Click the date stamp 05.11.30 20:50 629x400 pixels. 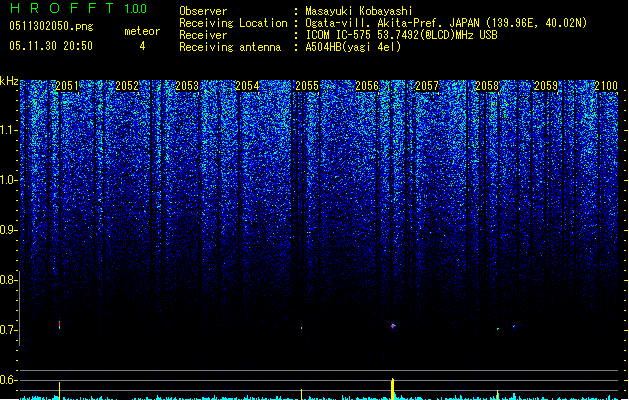click(x=51, y=46)
